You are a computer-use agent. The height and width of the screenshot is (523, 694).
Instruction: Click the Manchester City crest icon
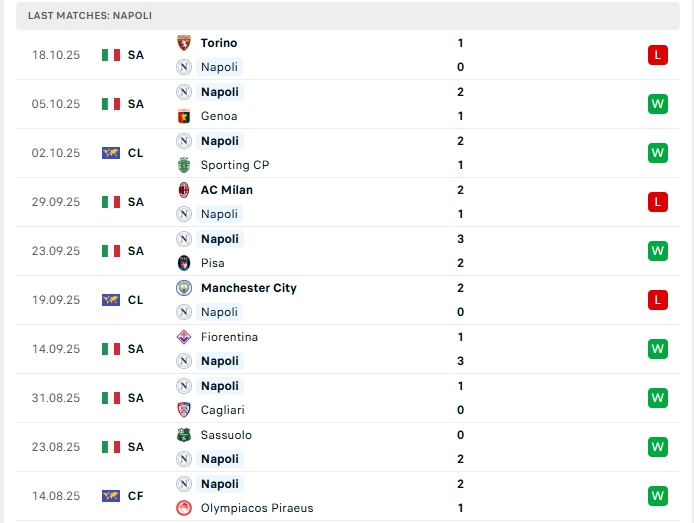184,288
